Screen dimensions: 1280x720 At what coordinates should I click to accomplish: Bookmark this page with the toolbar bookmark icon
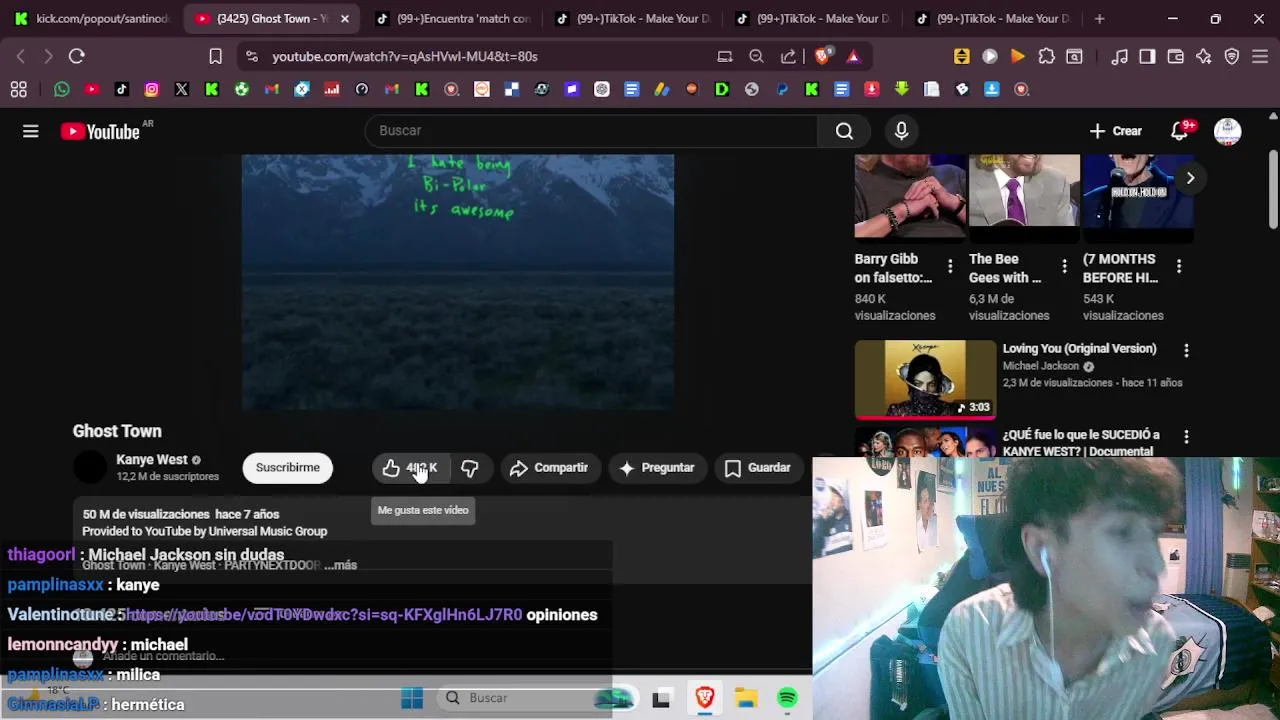click(215, 57)
